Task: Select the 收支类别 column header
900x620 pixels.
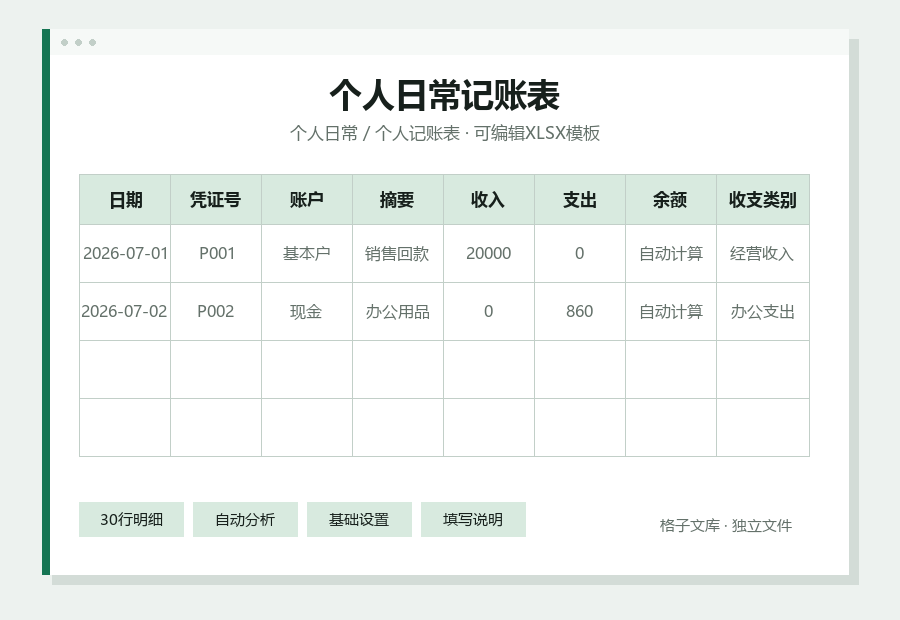Action: [763, 200]
